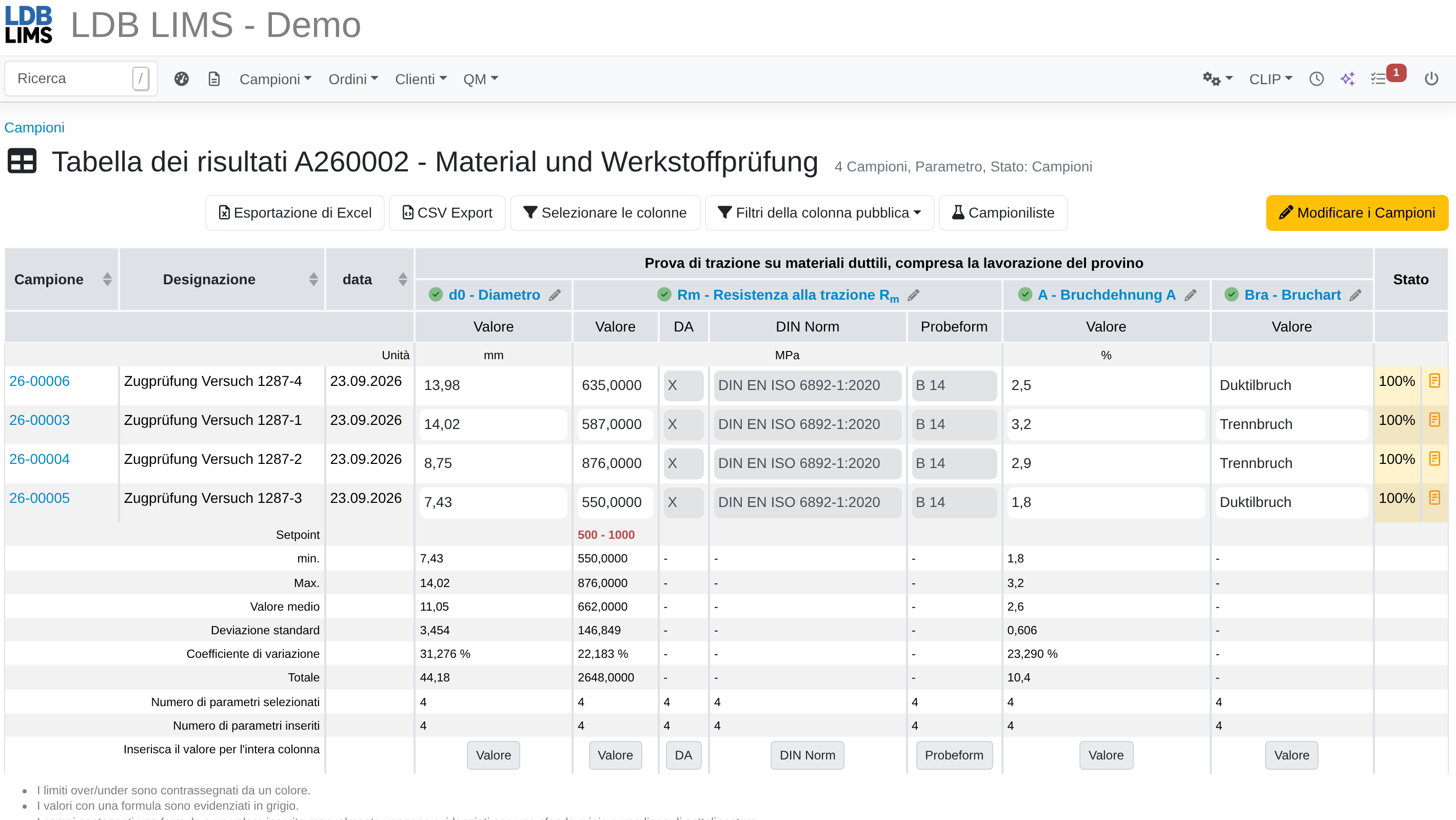
Task: Open Selezionare le colonne
Action: coord(605,212)
